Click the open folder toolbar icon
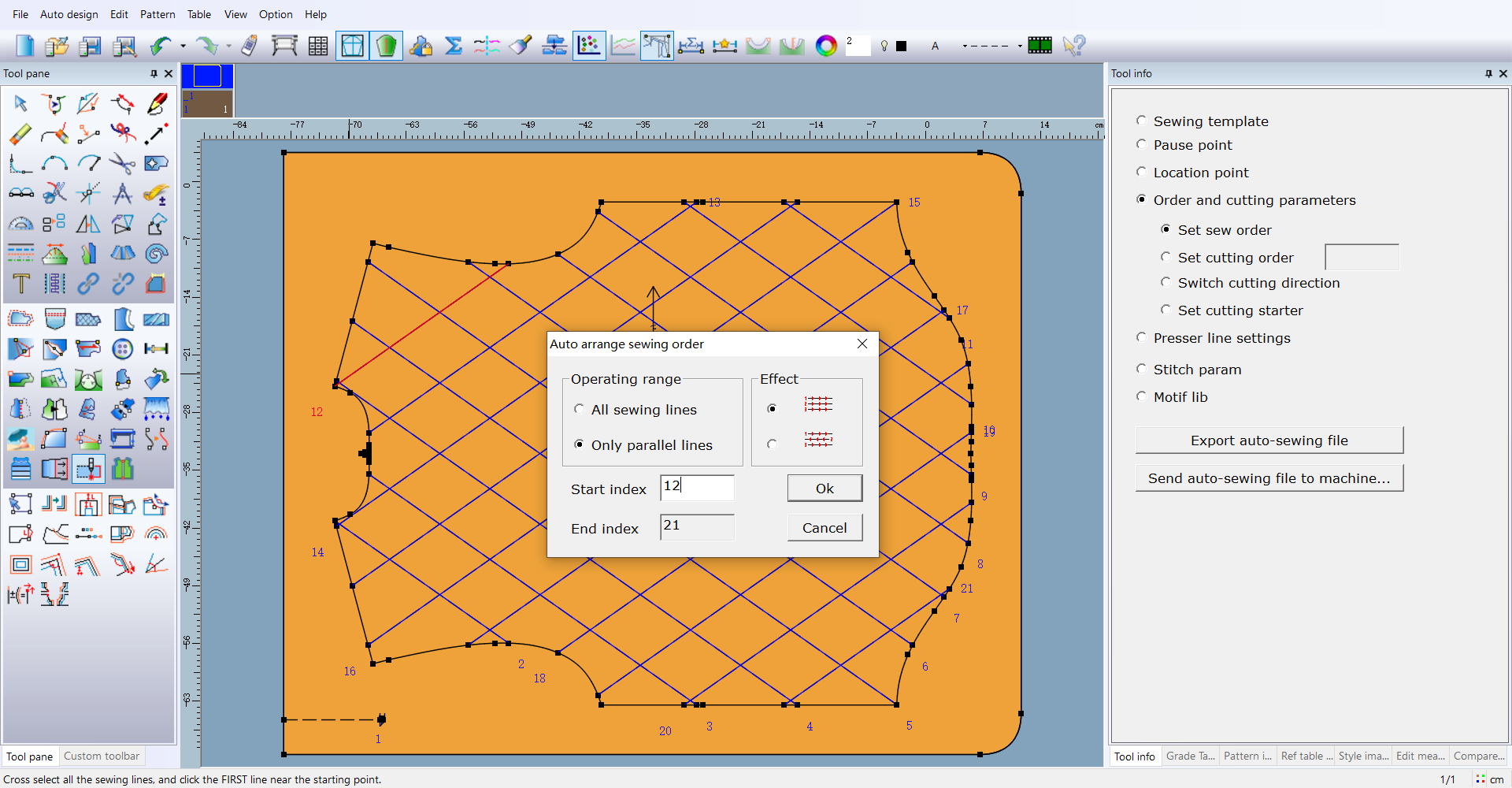 [56, 46]
